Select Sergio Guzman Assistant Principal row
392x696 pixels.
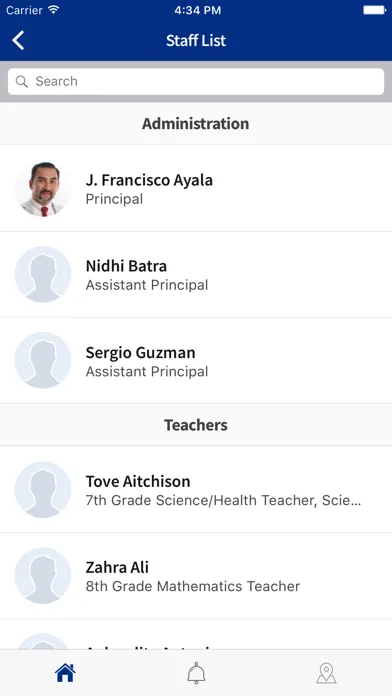pos(196,360)
